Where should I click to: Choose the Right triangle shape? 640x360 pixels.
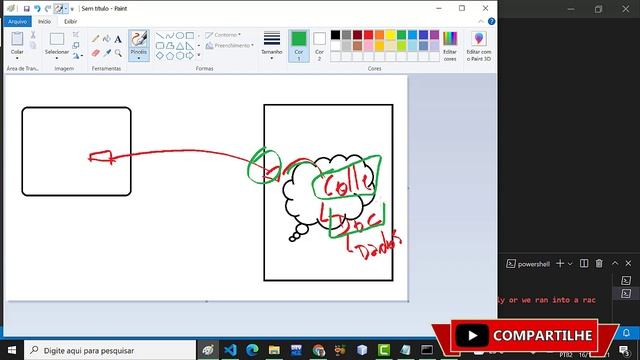pos(190,46)
